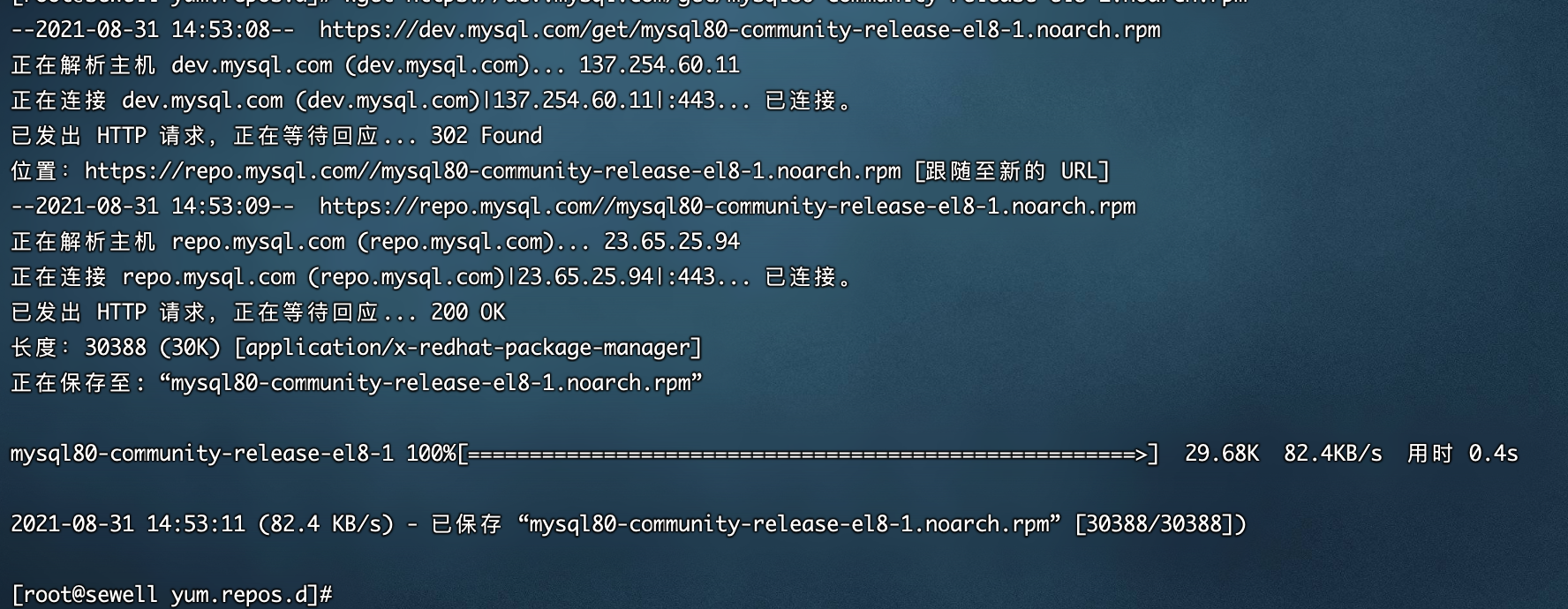Click the 已保存 text in final summary line
The height and width of the screenshot is (609, 1568).
pos(466,524)
